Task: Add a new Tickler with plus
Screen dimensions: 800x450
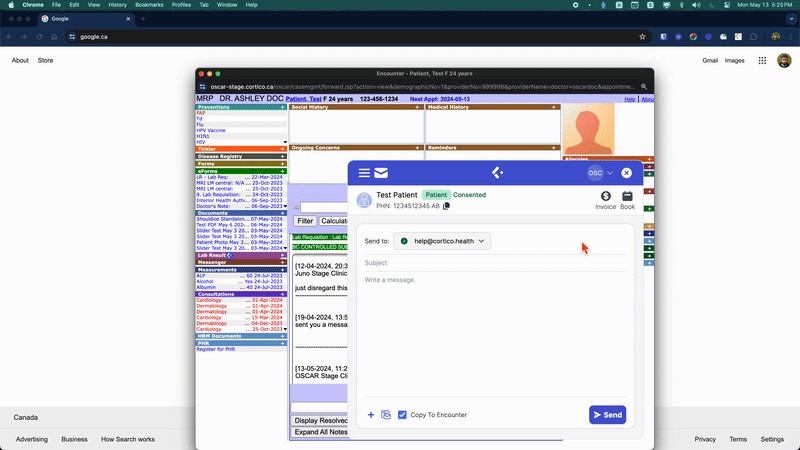Action: click(283, 149)
